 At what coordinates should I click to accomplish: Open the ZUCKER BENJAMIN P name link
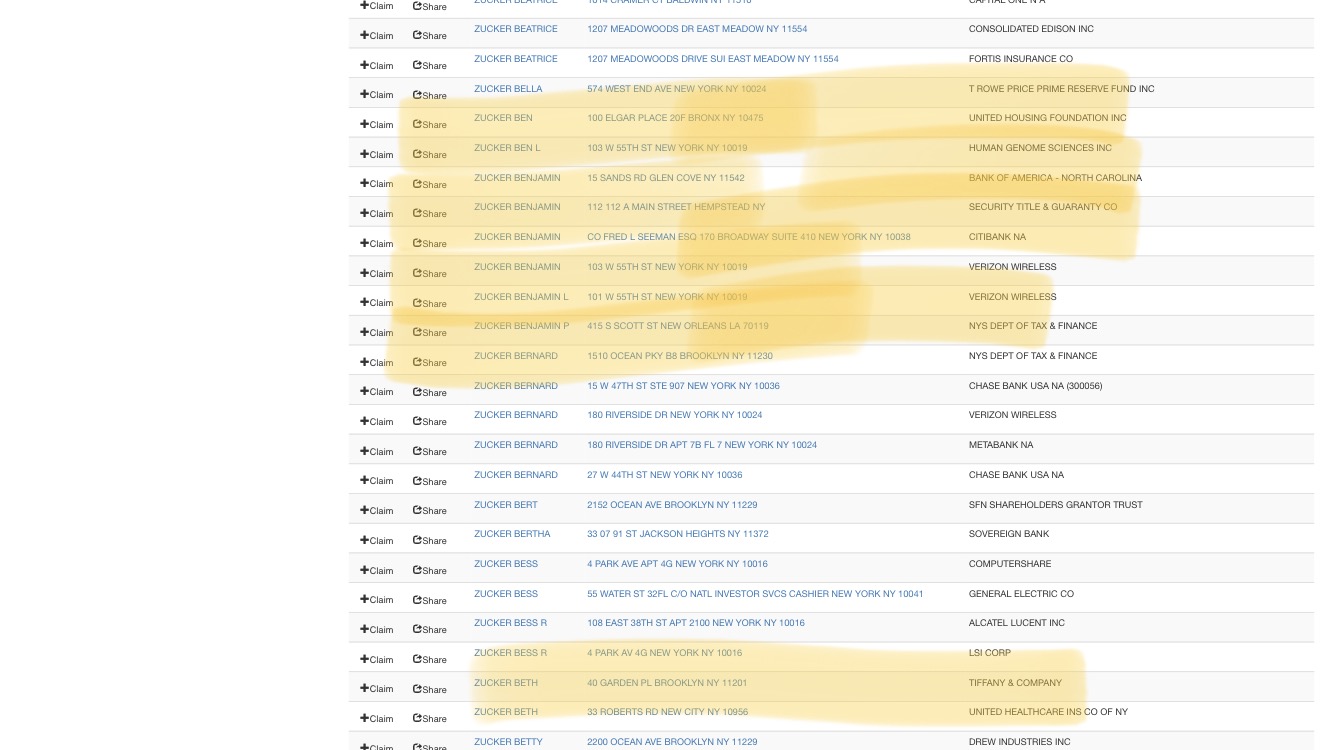click(x=521, y=326)
